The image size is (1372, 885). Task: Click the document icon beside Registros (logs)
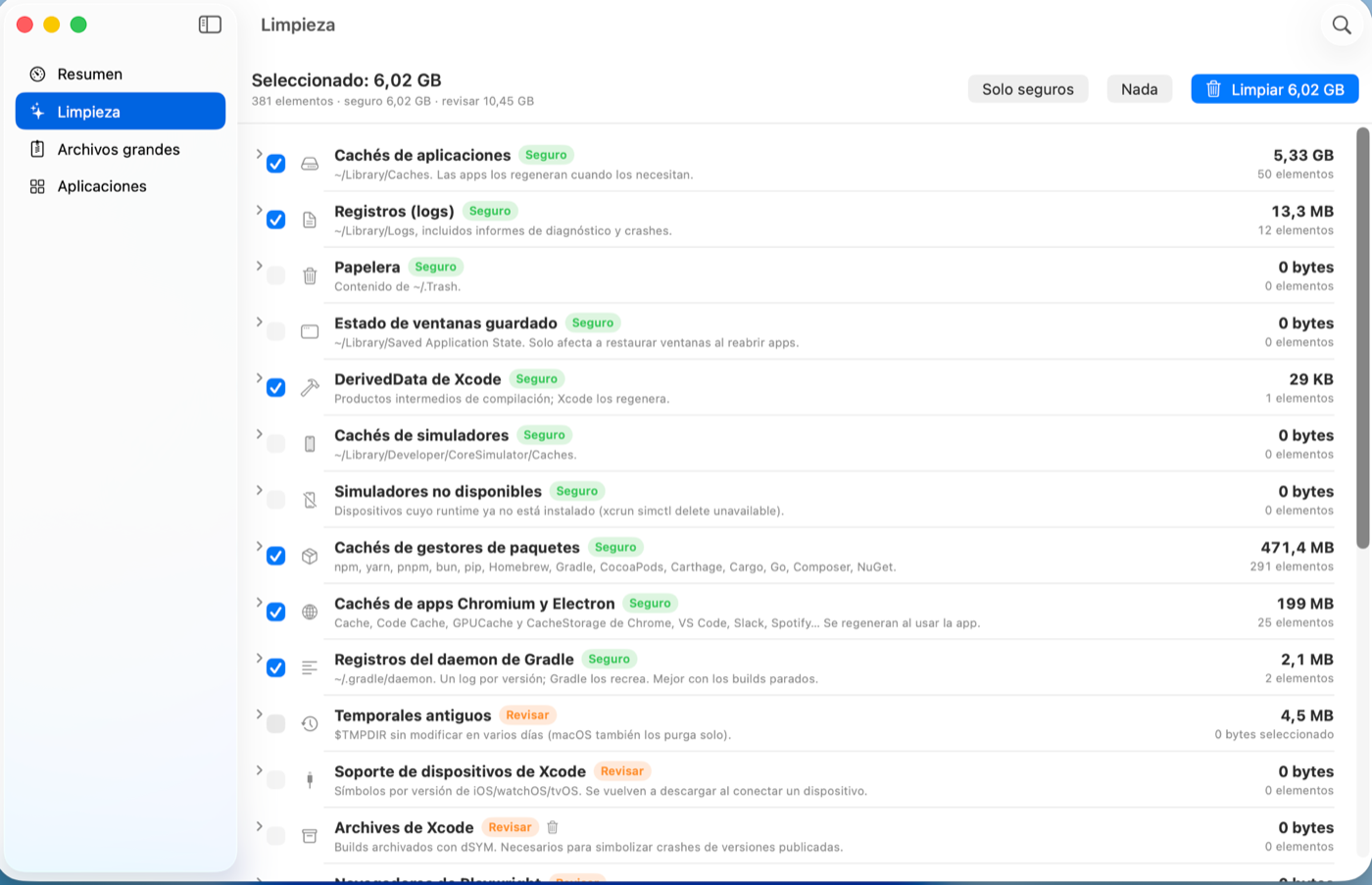tap(310, 220)
